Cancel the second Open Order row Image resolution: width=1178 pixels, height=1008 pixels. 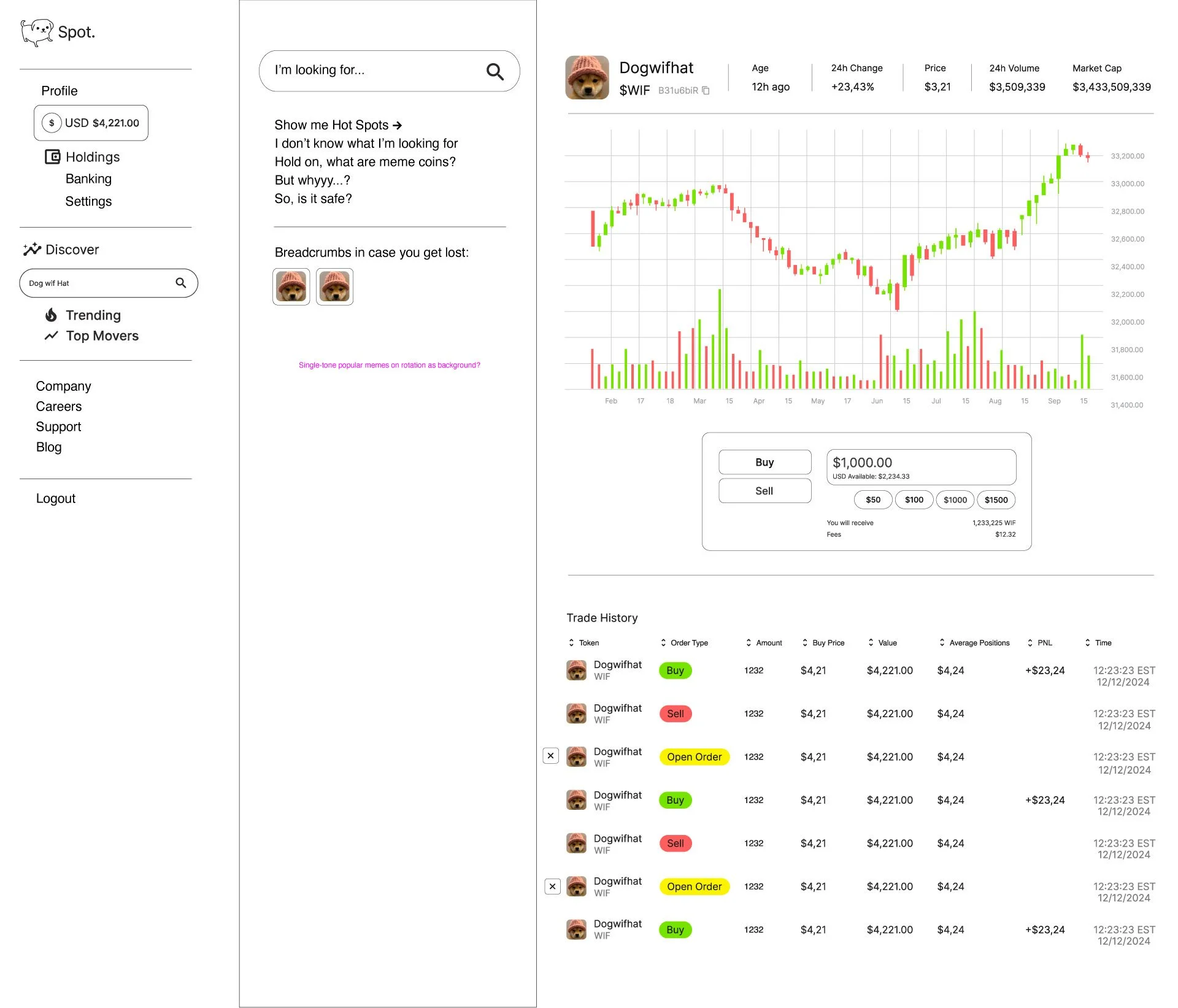point(552,886)
